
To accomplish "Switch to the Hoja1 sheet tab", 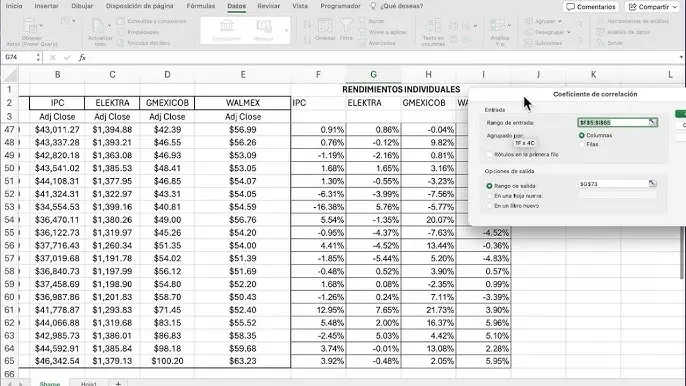I will (88, 383).
